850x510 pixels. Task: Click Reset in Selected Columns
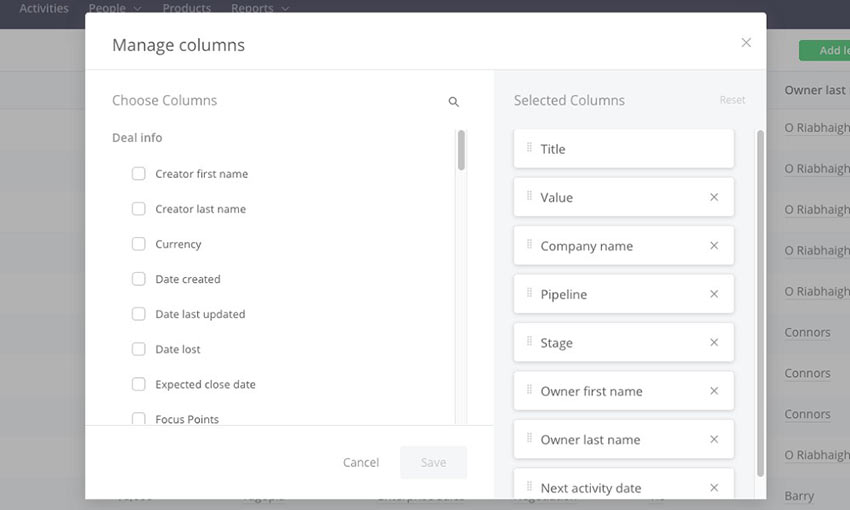click(732, 100)
